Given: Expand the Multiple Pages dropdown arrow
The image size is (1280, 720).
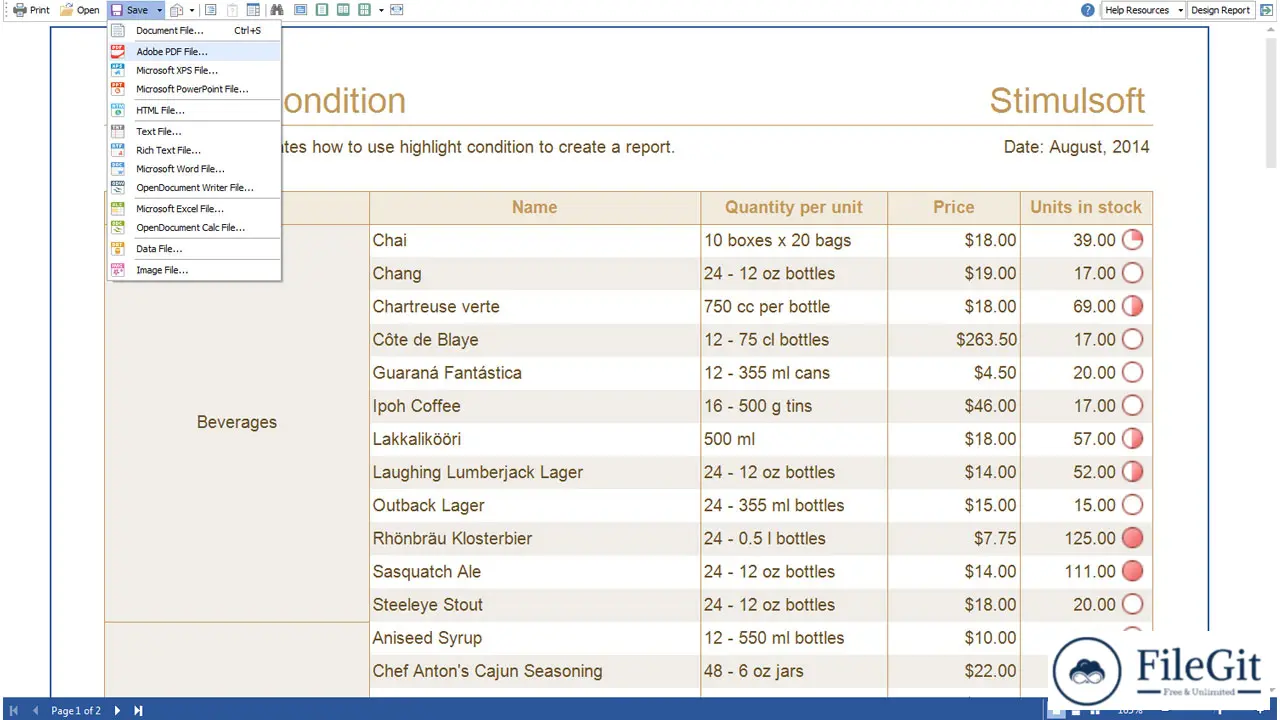Looking at the screenshot, I should click(381, 10).
